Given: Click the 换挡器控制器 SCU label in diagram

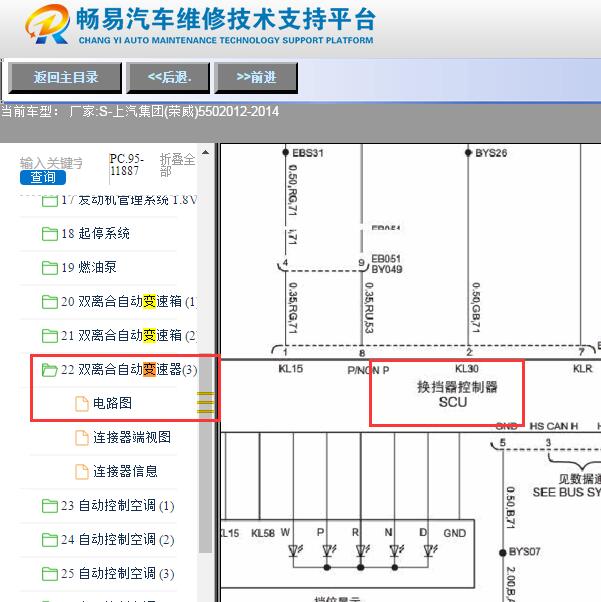Looking at the screenshot, I should click(456, 394).
